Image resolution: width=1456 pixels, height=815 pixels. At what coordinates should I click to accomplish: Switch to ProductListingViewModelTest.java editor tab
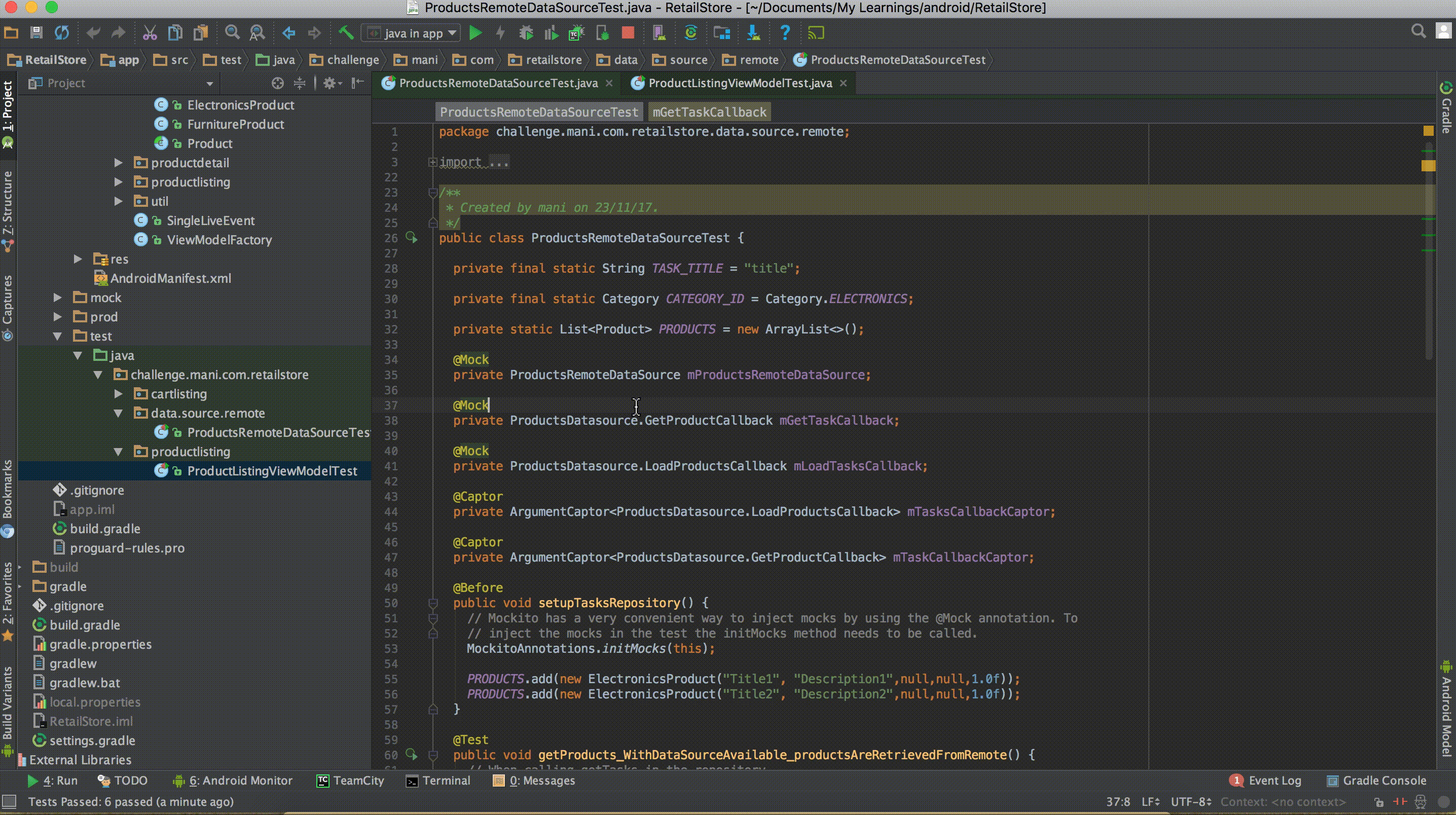[739, 83]
